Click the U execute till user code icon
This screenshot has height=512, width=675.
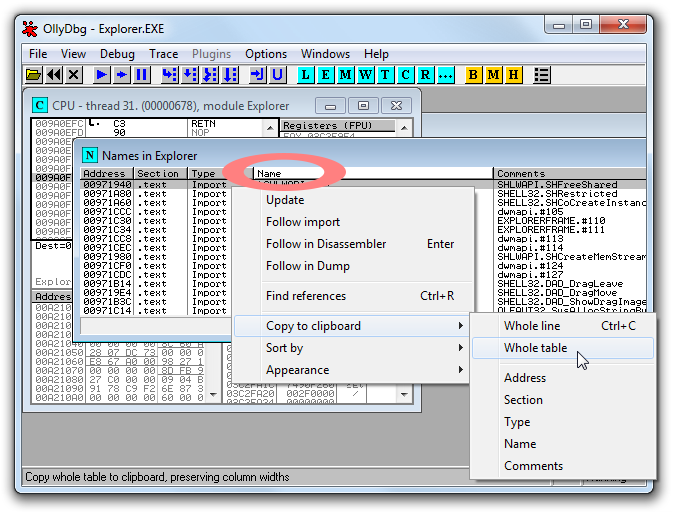click(278, 75)
